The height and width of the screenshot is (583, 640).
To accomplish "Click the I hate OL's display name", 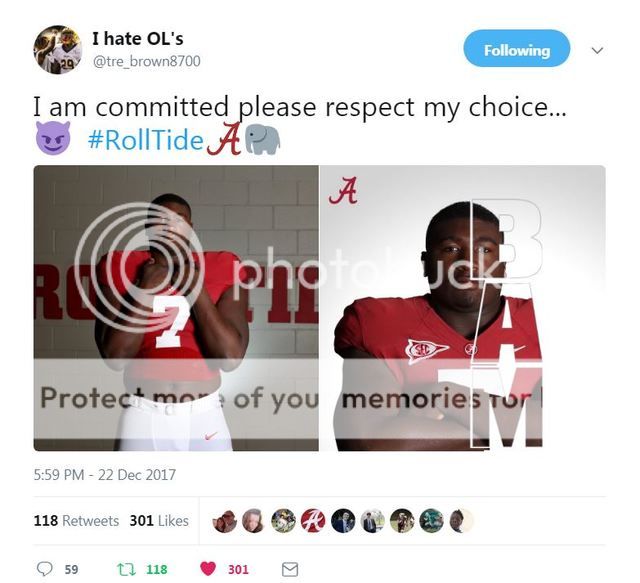I will pos(138,39).
